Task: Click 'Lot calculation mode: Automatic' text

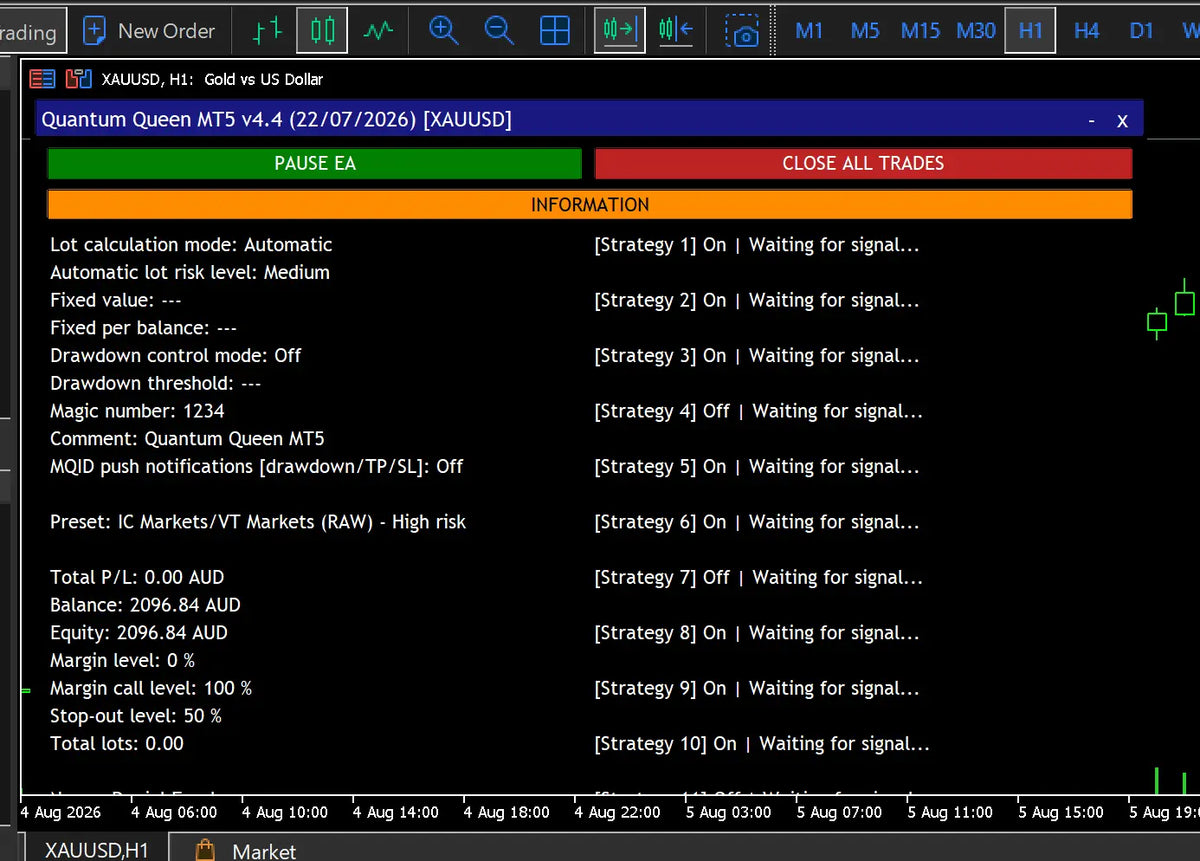Action: [x=191, y=245]
